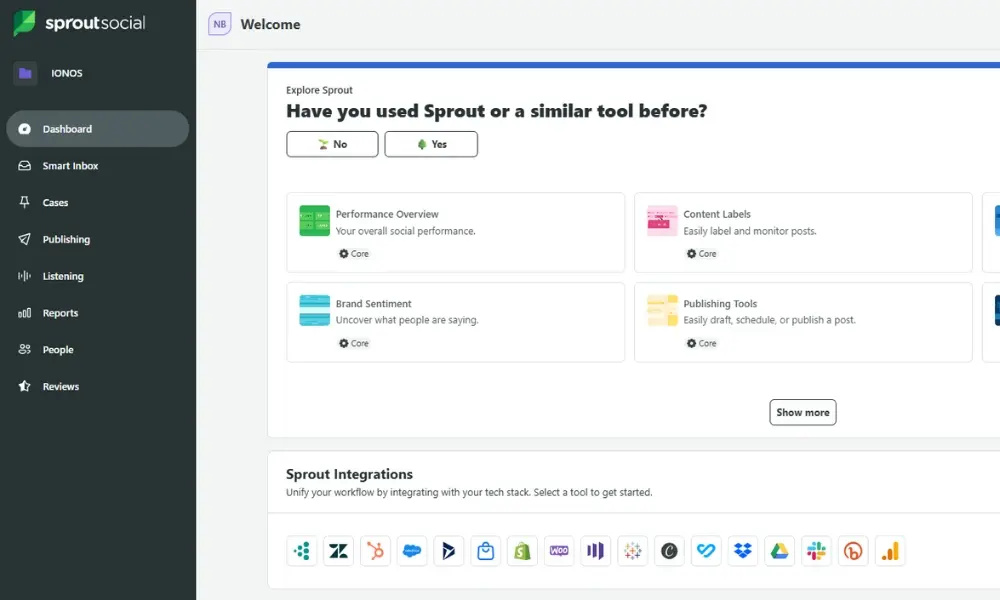Open Listening from the sidebar
Viewport: 1000px width, 600px height.
[63, 276]
